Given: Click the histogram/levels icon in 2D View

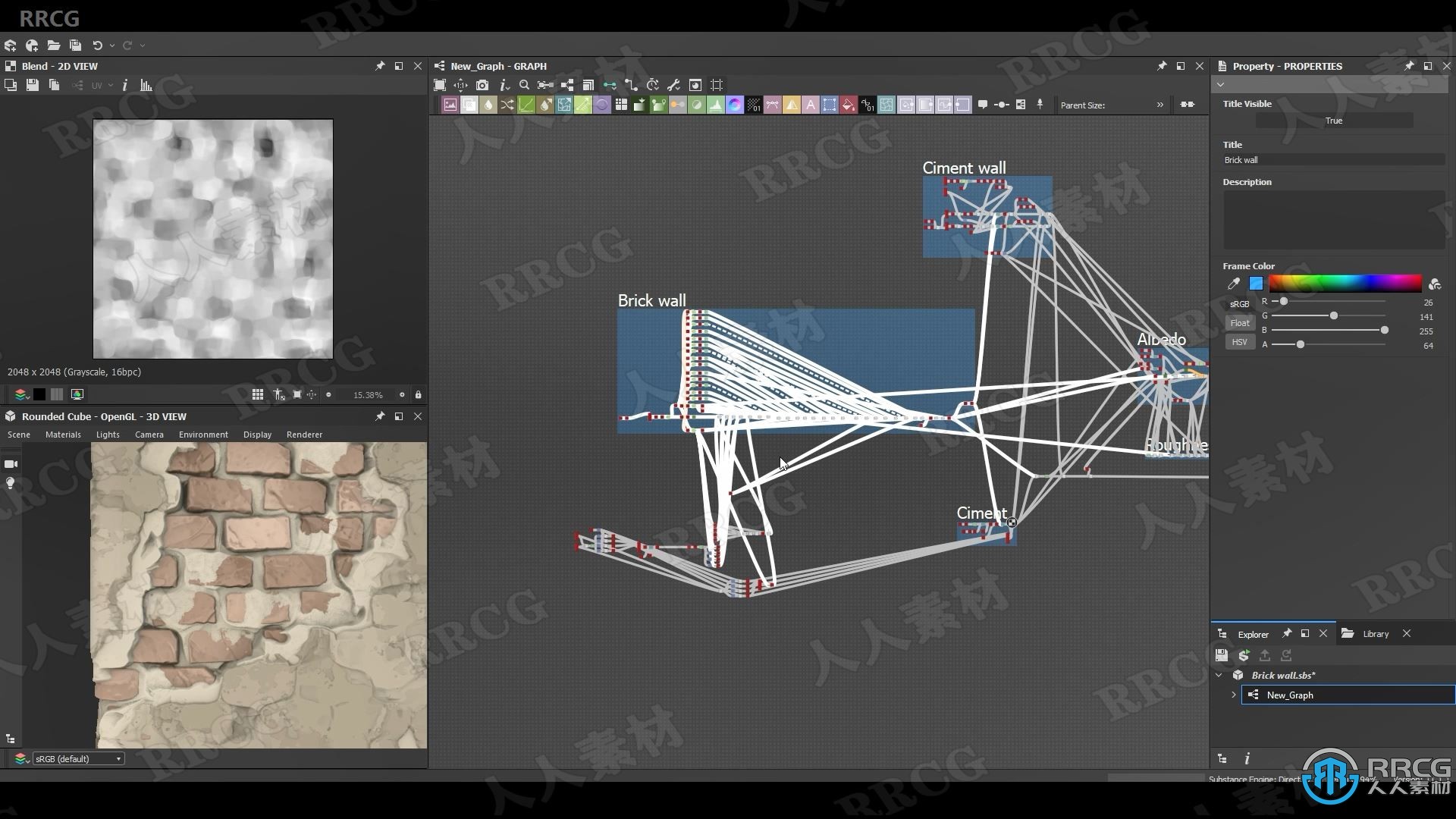Looking at the screenshot, I should click(146, 85).
